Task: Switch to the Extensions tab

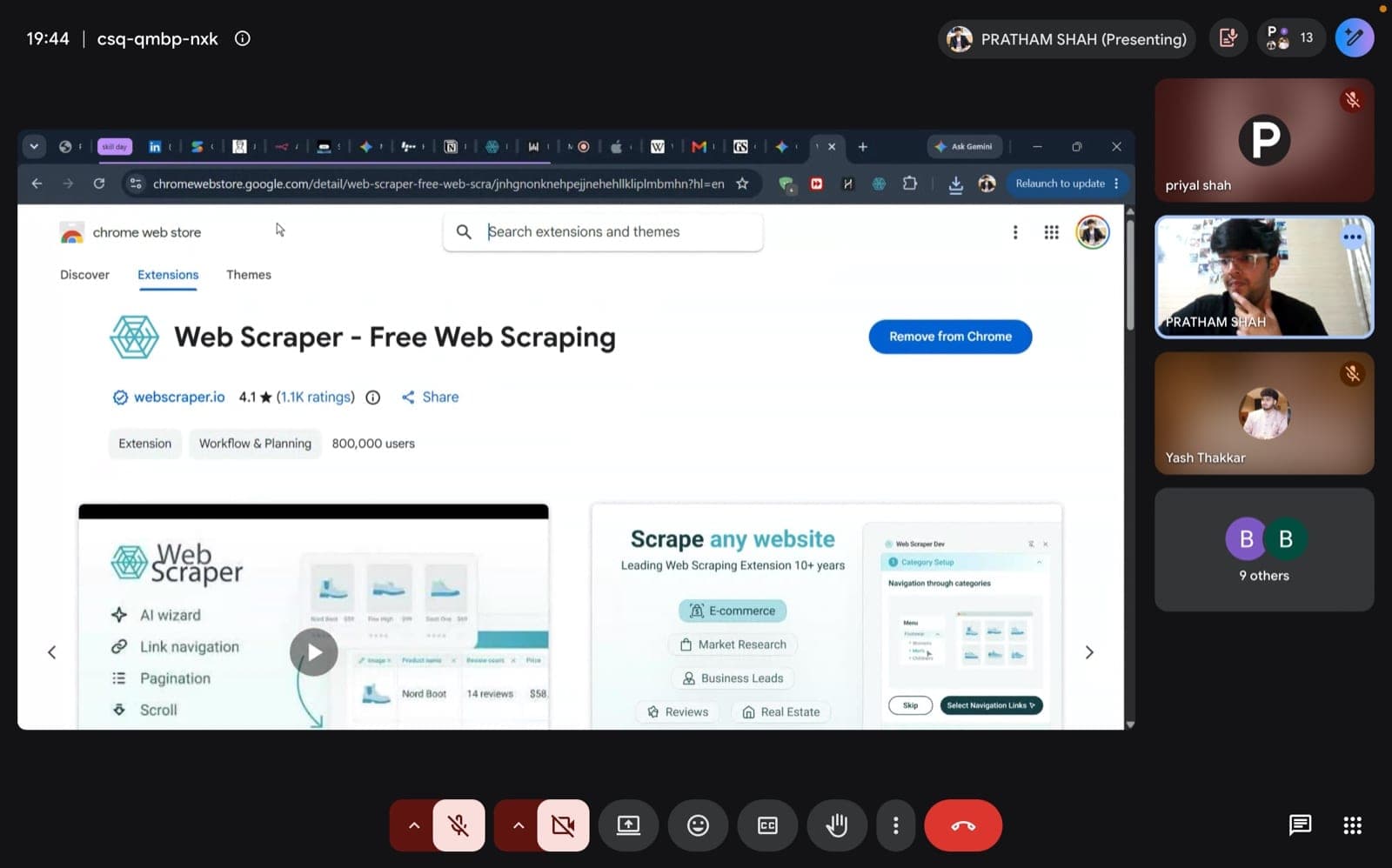Action: [168, 275]
